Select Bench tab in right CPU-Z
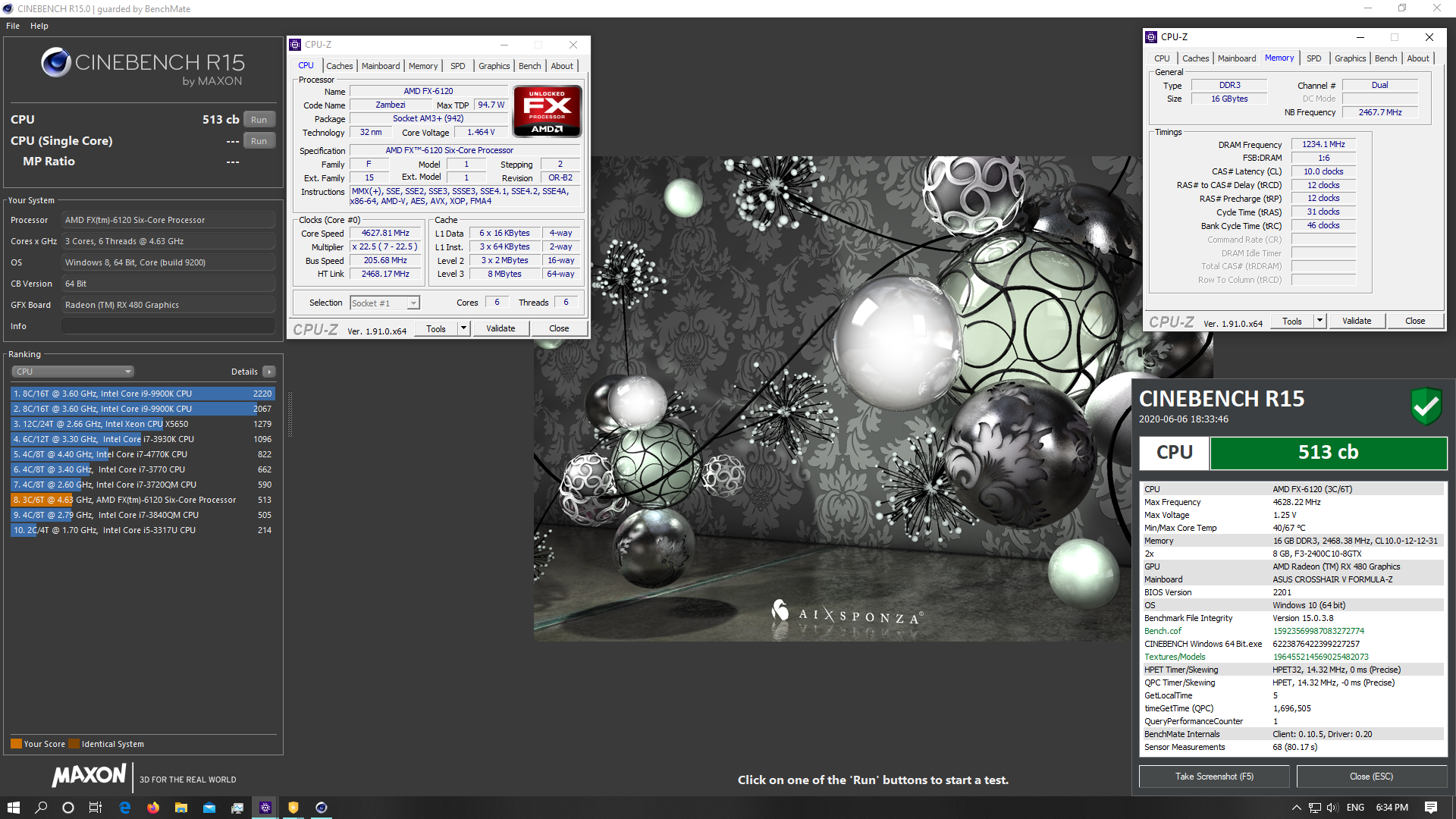Screen dimensions: 1456x819 pyautogui.click(x=1386, y=58)
